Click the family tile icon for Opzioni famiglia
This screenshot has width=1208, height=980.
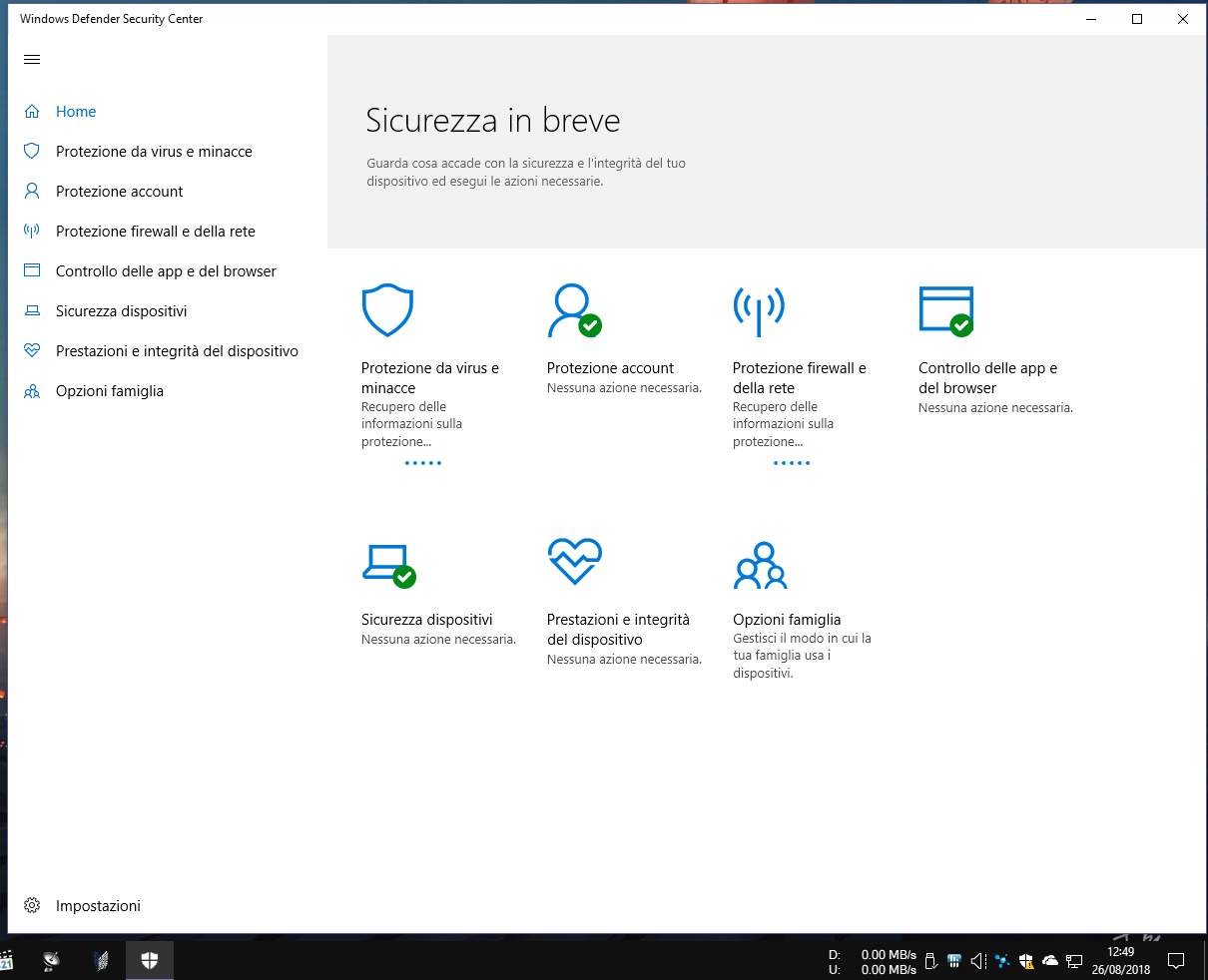(x=761, y=565)
